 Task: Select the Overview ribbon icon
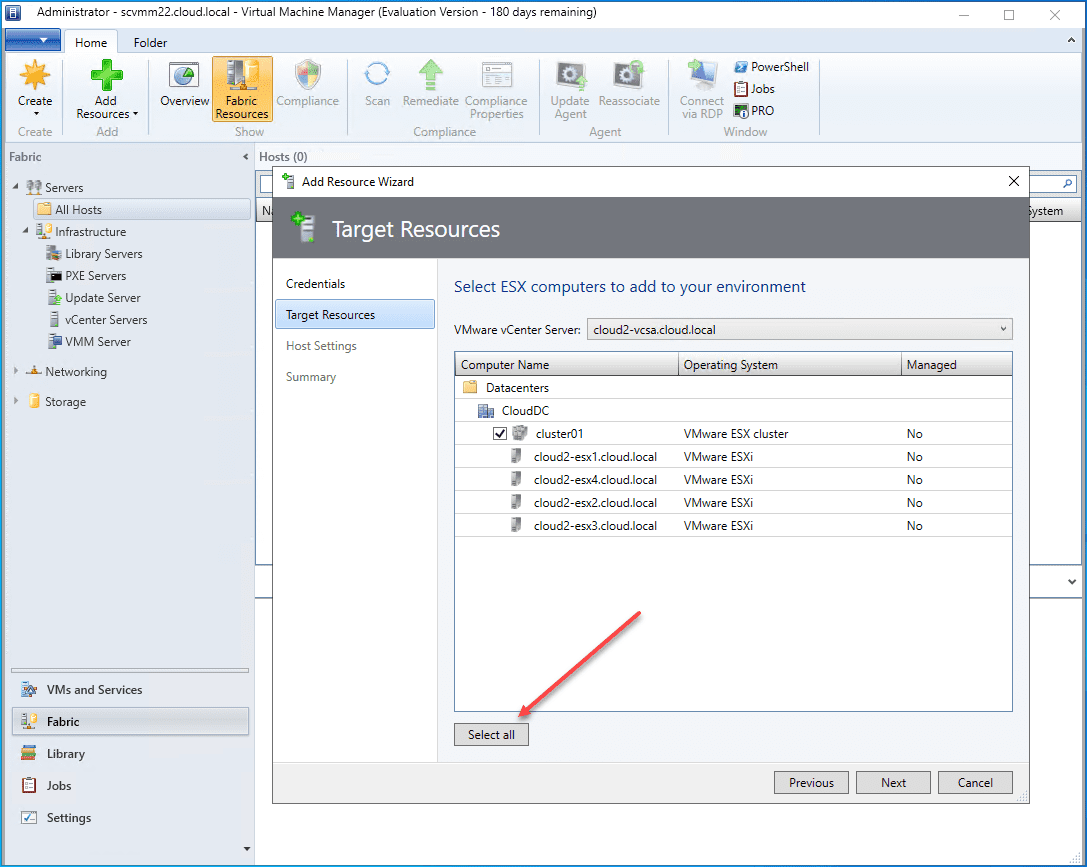[x=184, y=78]
